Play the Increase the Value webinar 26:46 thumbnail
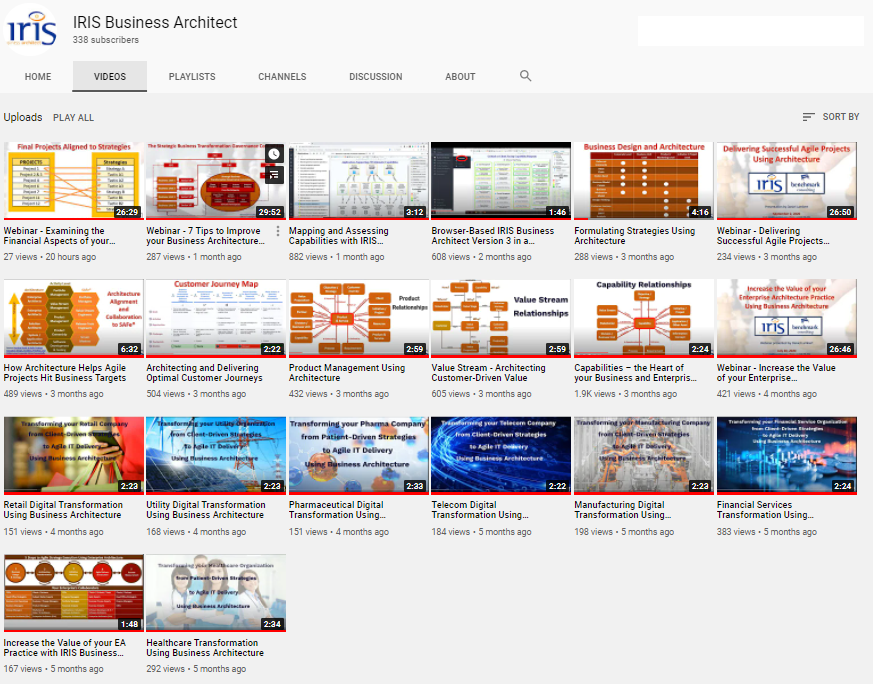The image size is (873, 684). point(786,318)
